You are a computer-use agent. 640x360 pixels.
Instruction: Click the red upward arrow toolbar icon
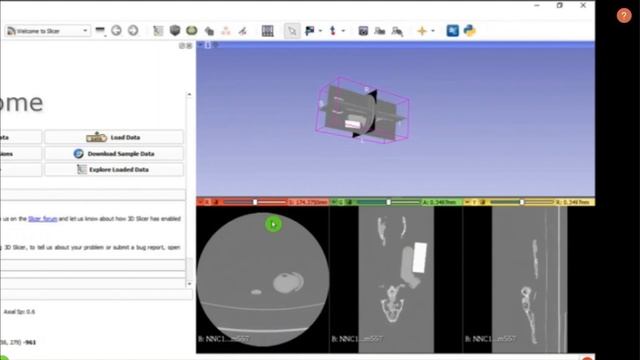click(333, 31)
